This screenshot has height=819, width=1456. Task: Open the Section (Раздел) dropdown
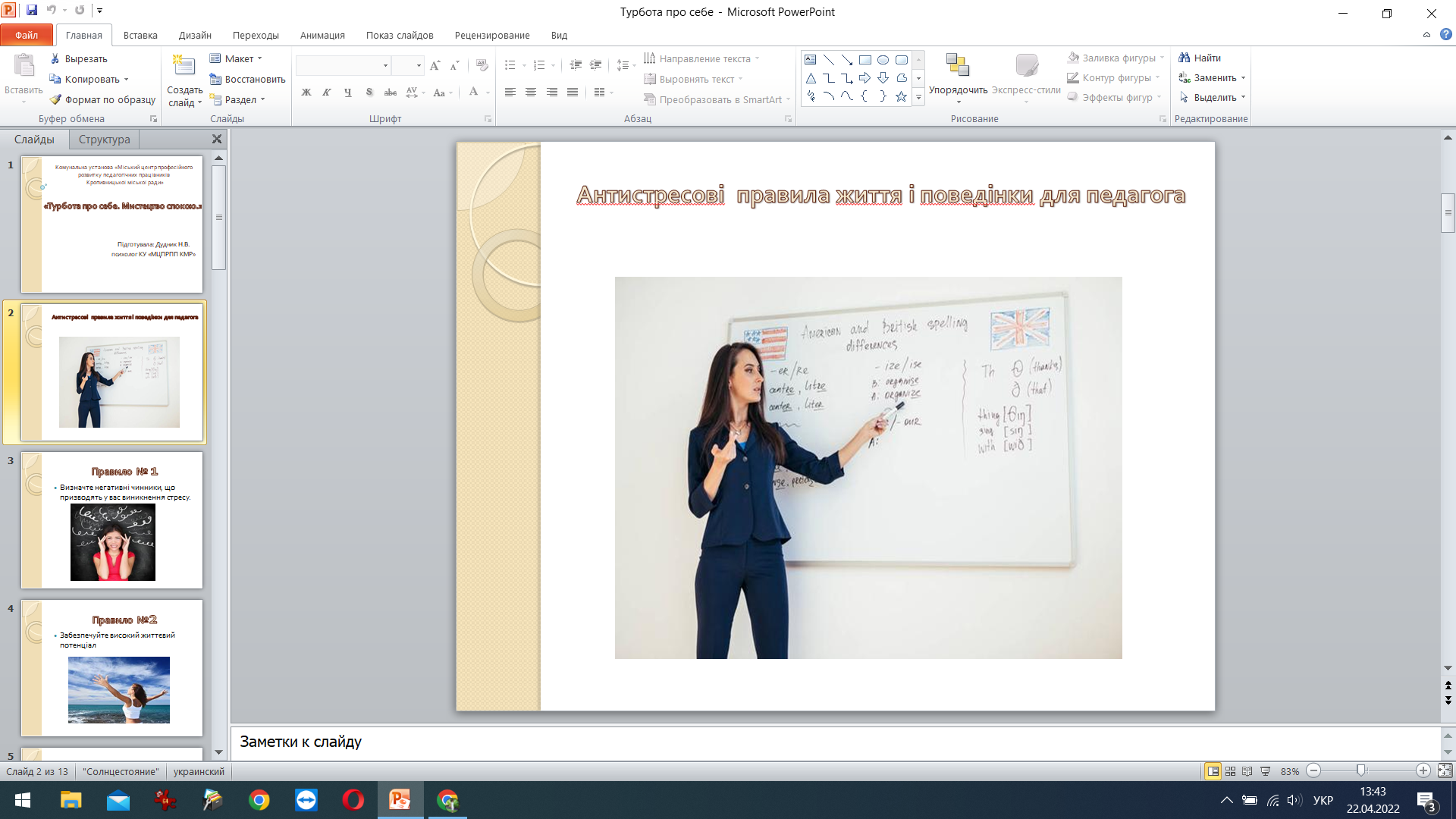click(x=238, y=99)
